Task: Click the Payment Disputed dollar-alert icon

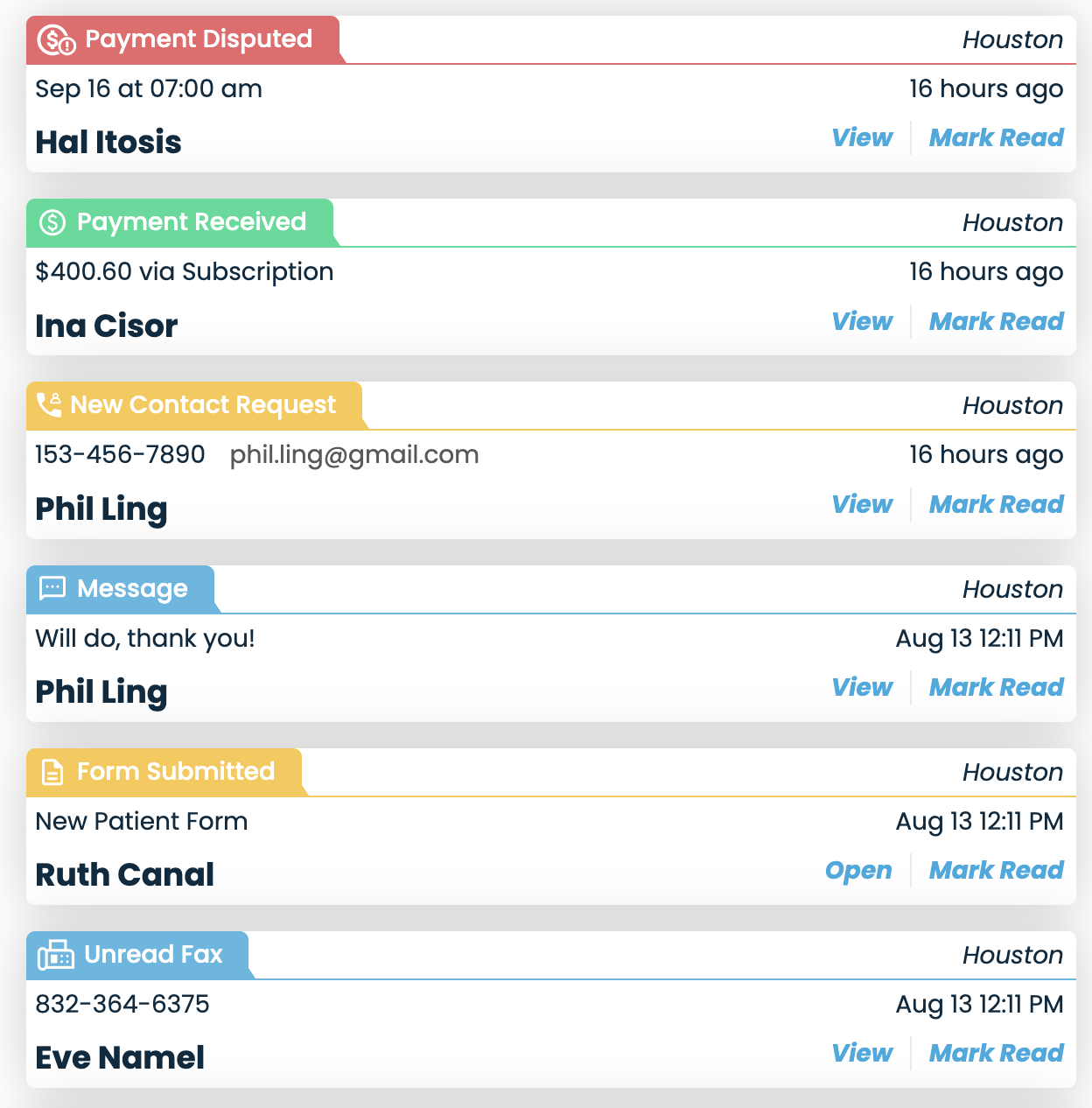Action: tap(57, 40)
